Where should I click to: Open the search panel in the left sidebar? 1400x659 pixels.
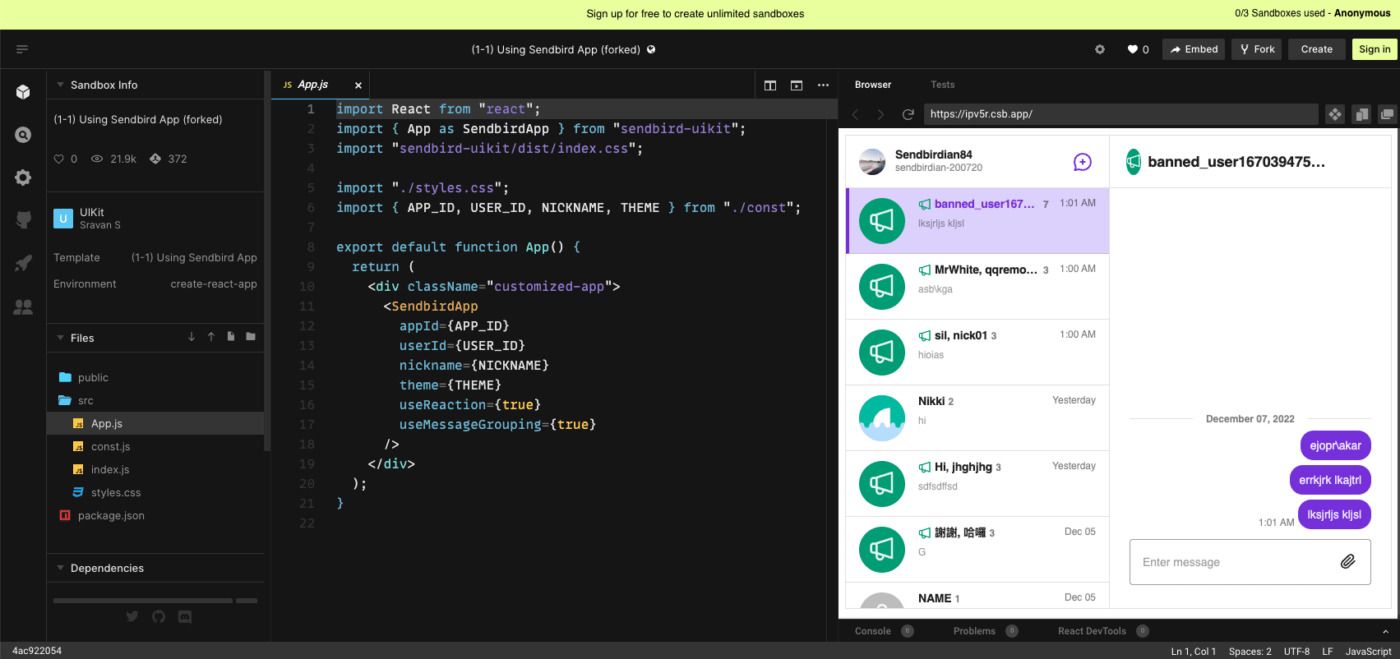tap(23, 133)
